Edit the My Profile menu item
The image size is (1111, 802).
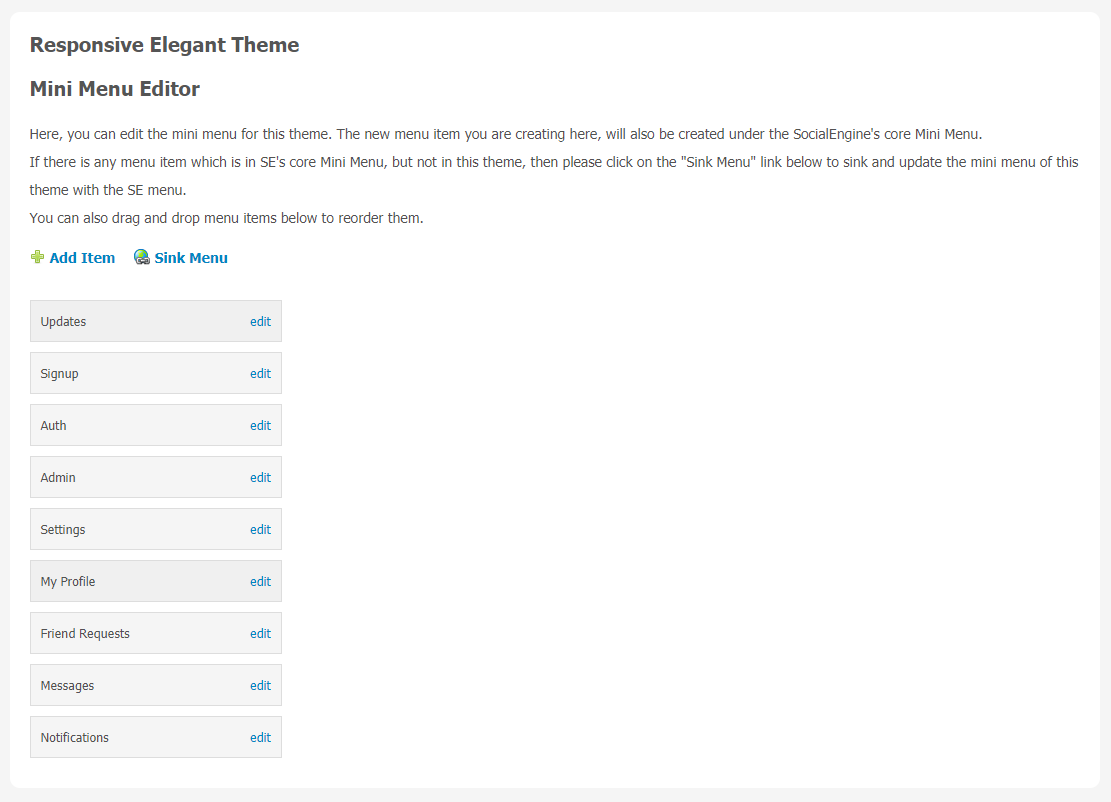(x=260, y=582)
